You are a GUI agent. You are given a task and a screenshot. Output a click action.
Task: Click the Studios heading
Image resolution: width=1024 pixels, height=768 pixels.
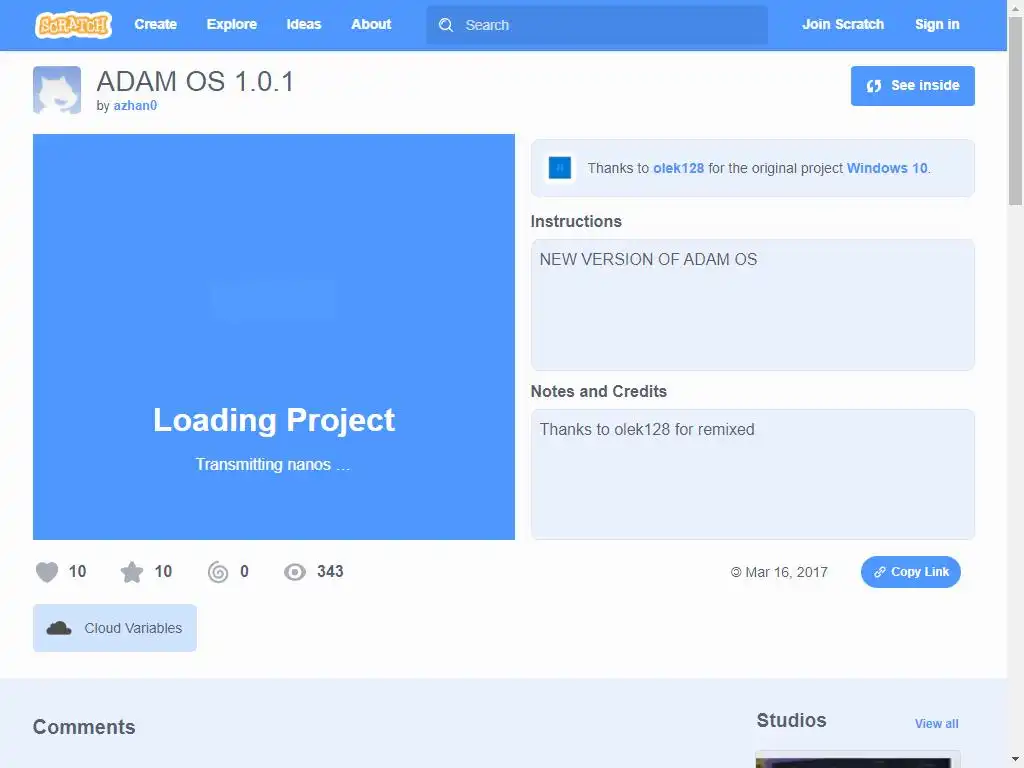pos(791,720)
